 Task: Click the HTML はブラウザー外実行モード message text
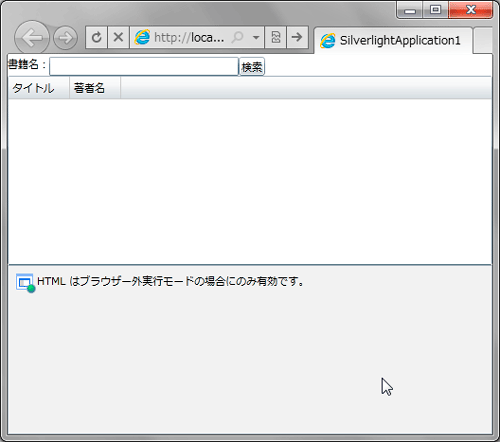(x=170, y=281)
